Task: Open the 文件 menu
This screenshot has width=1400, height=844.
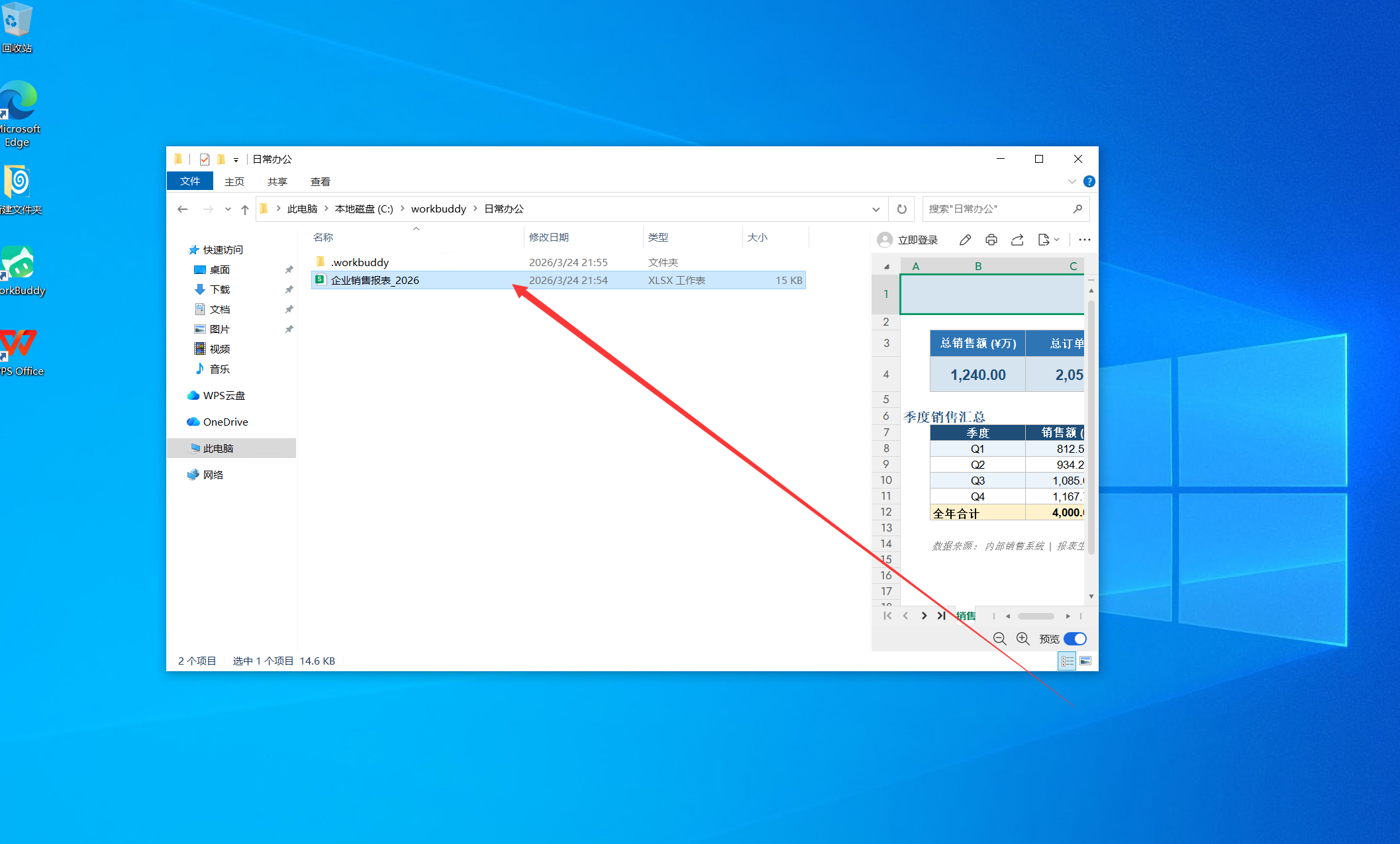Action: pos(190,181)
